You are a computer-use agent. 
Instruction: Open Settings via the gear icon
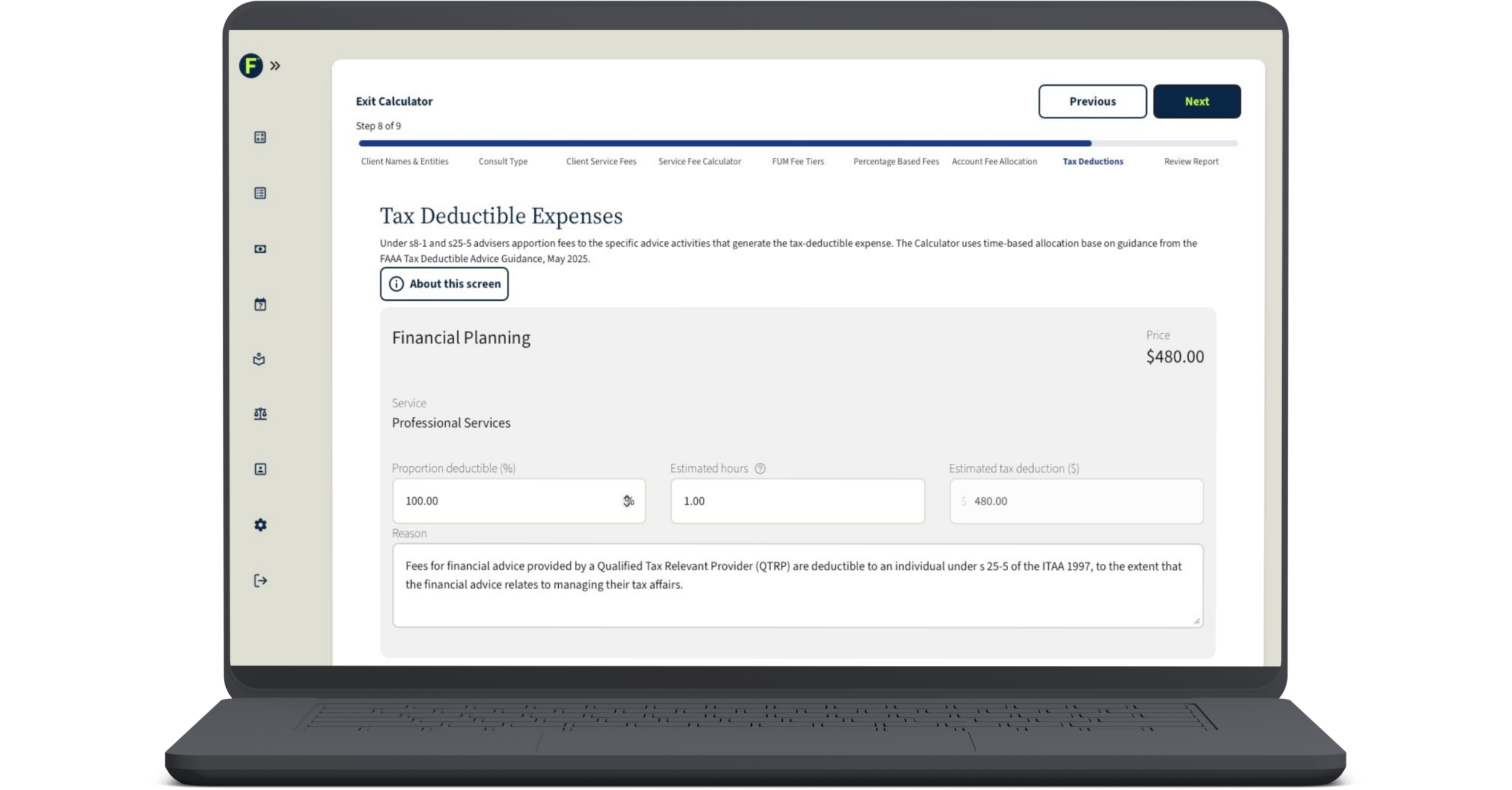pos(260,526)
